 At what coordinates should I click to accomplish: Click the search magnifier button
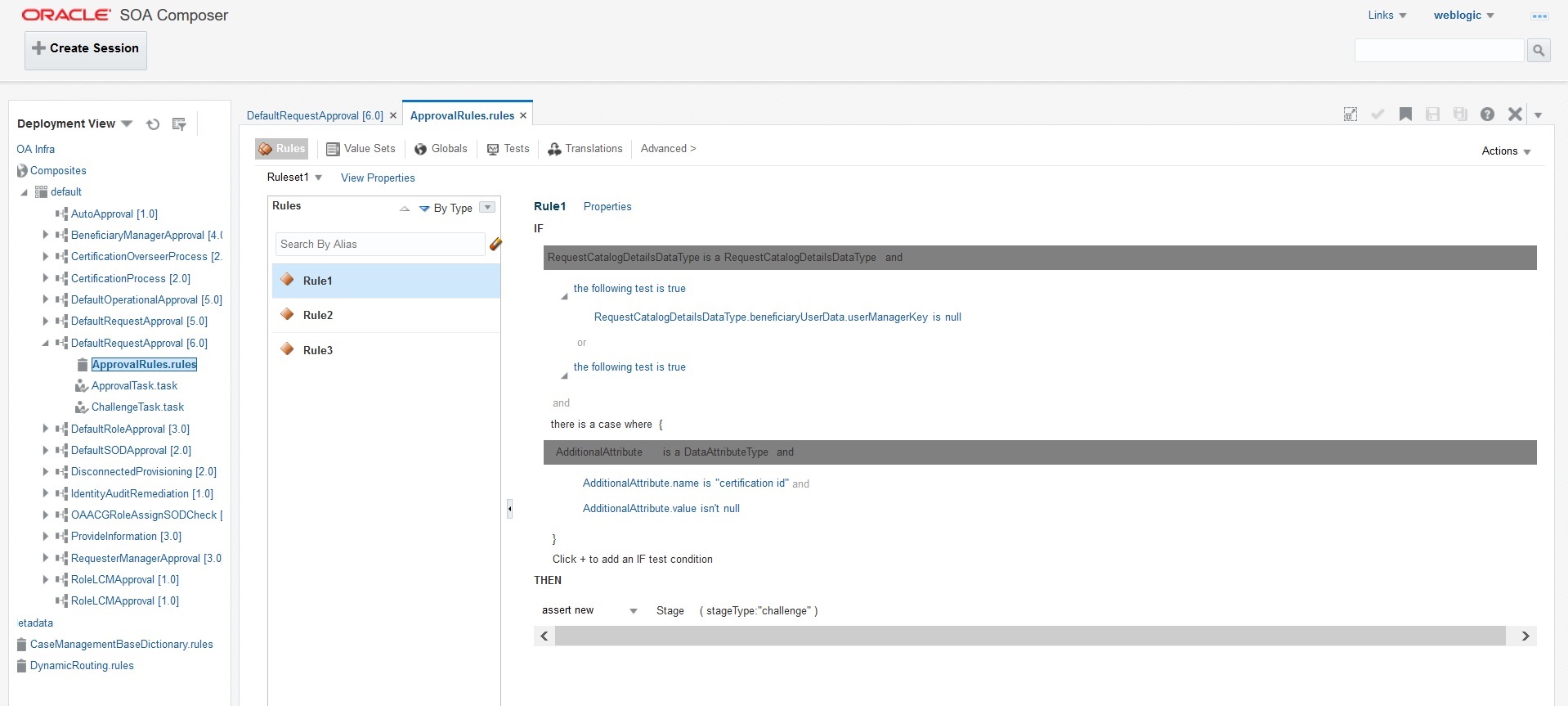tap(1539, 51)
